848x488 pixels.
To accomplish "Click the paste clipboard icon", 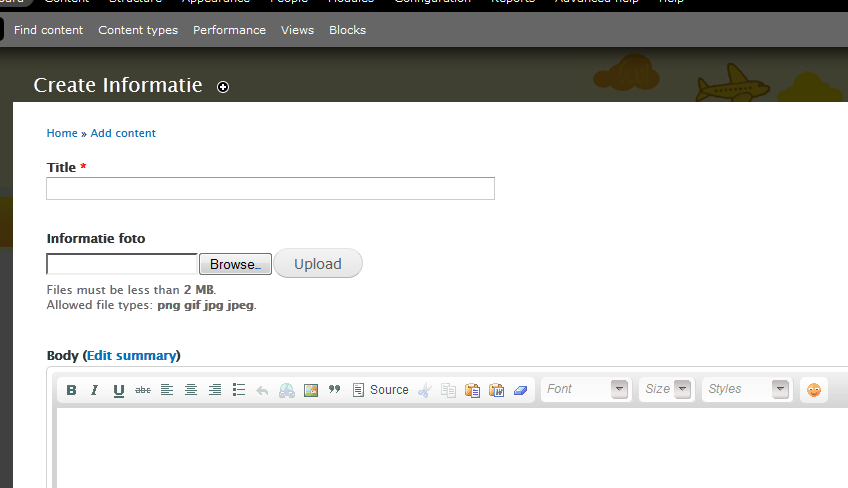I will (x=472, y=390).
